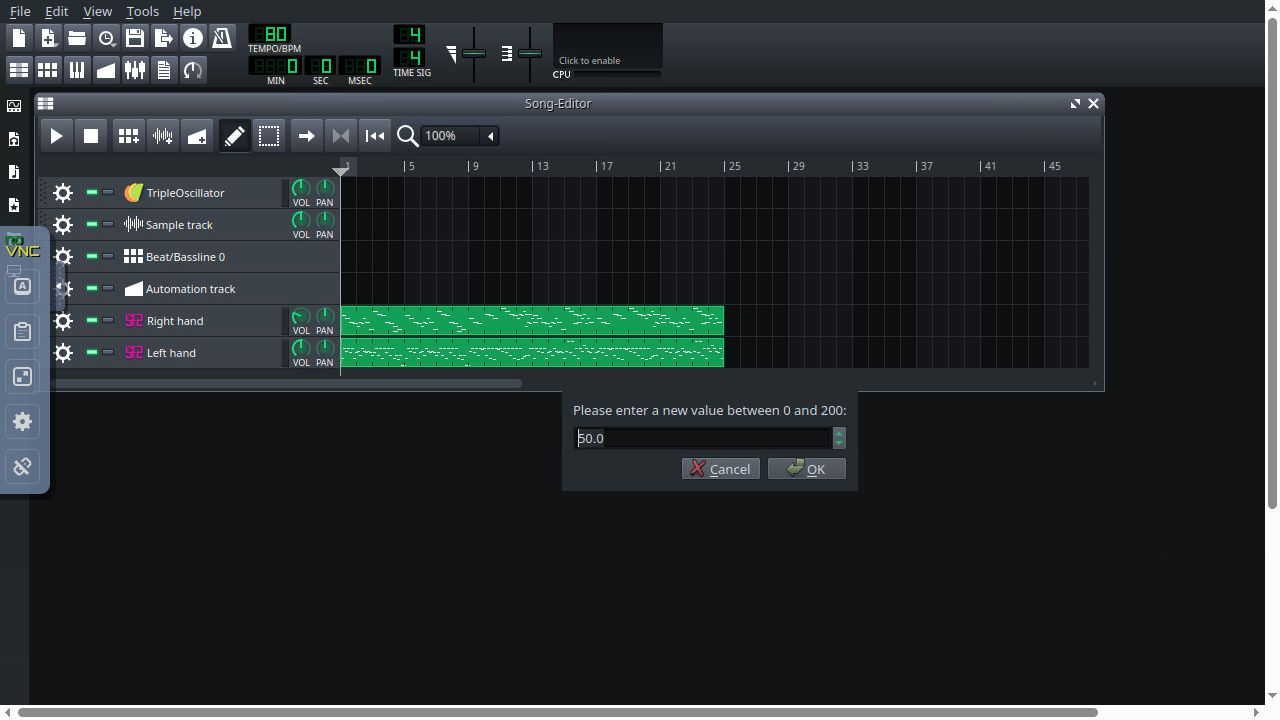The image size is (1280, 720).
Task: Toggle the metronome icon
Action: pyautogui.click(x=222, y=38)
